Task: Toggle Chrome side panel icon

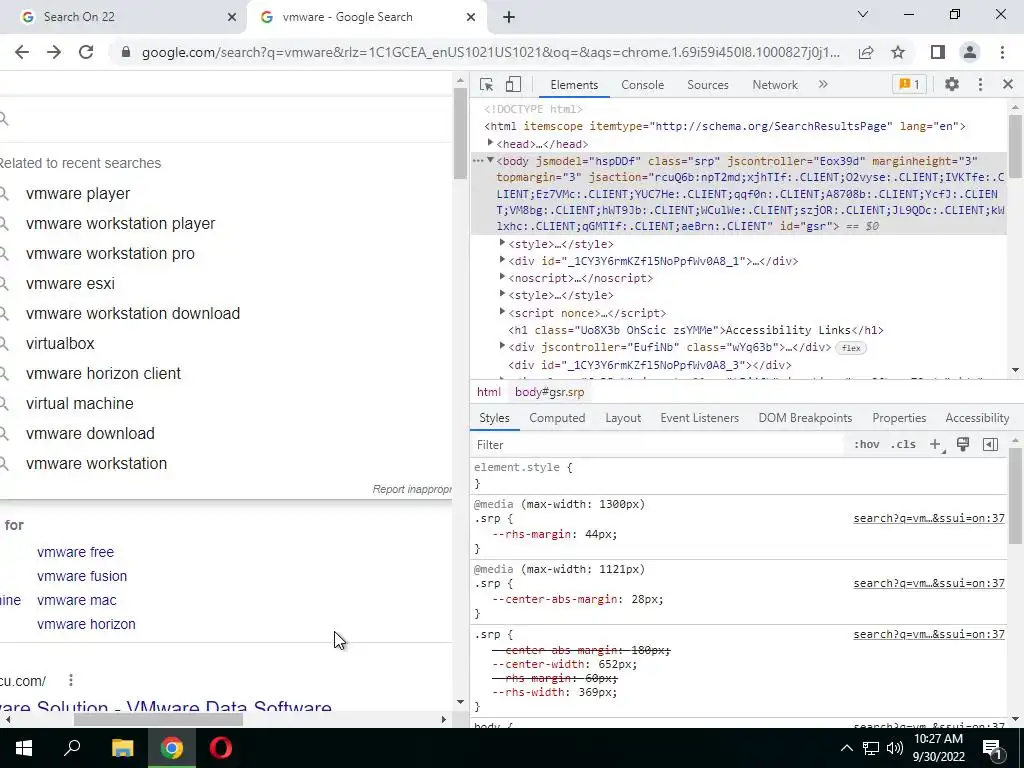Action: pos(938,52)
